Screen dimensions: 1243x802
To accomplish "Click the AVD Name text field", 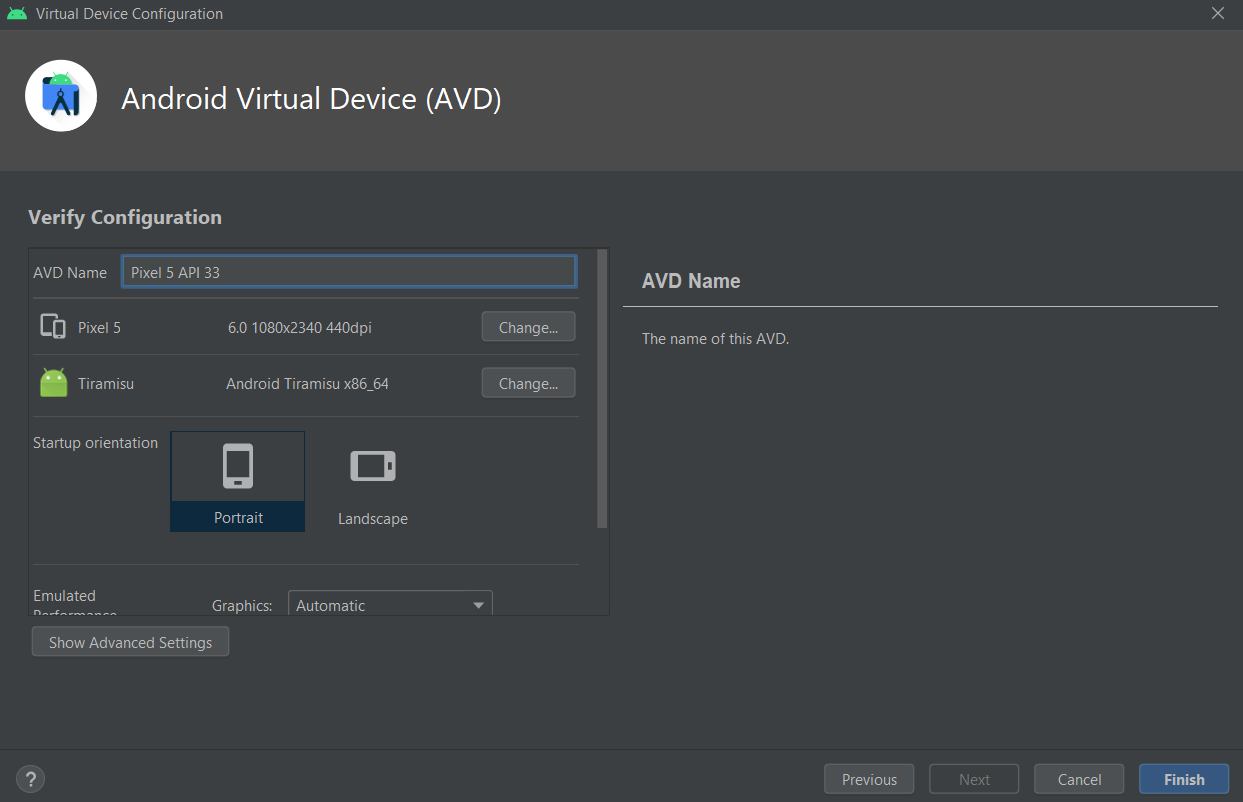I will 348,271.
